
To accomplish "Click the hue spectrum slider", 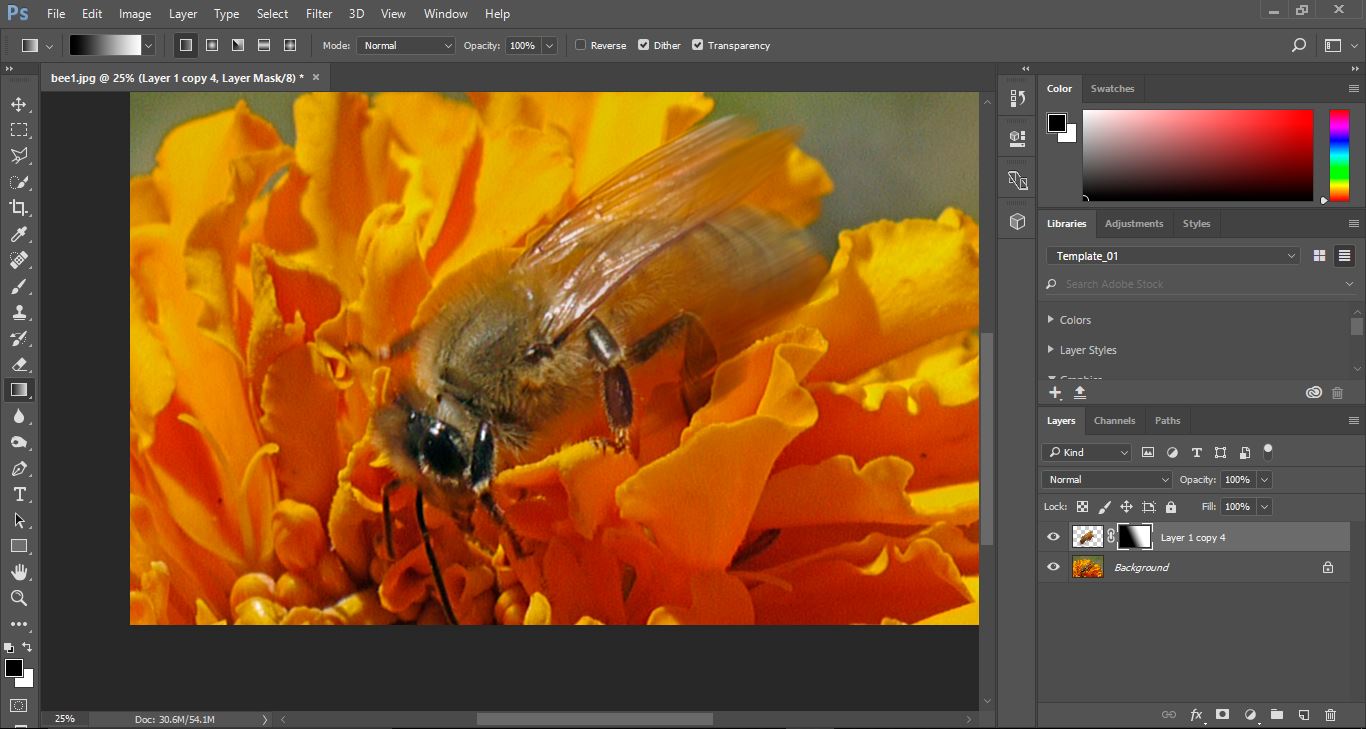I will click(x=1339, y=155).
